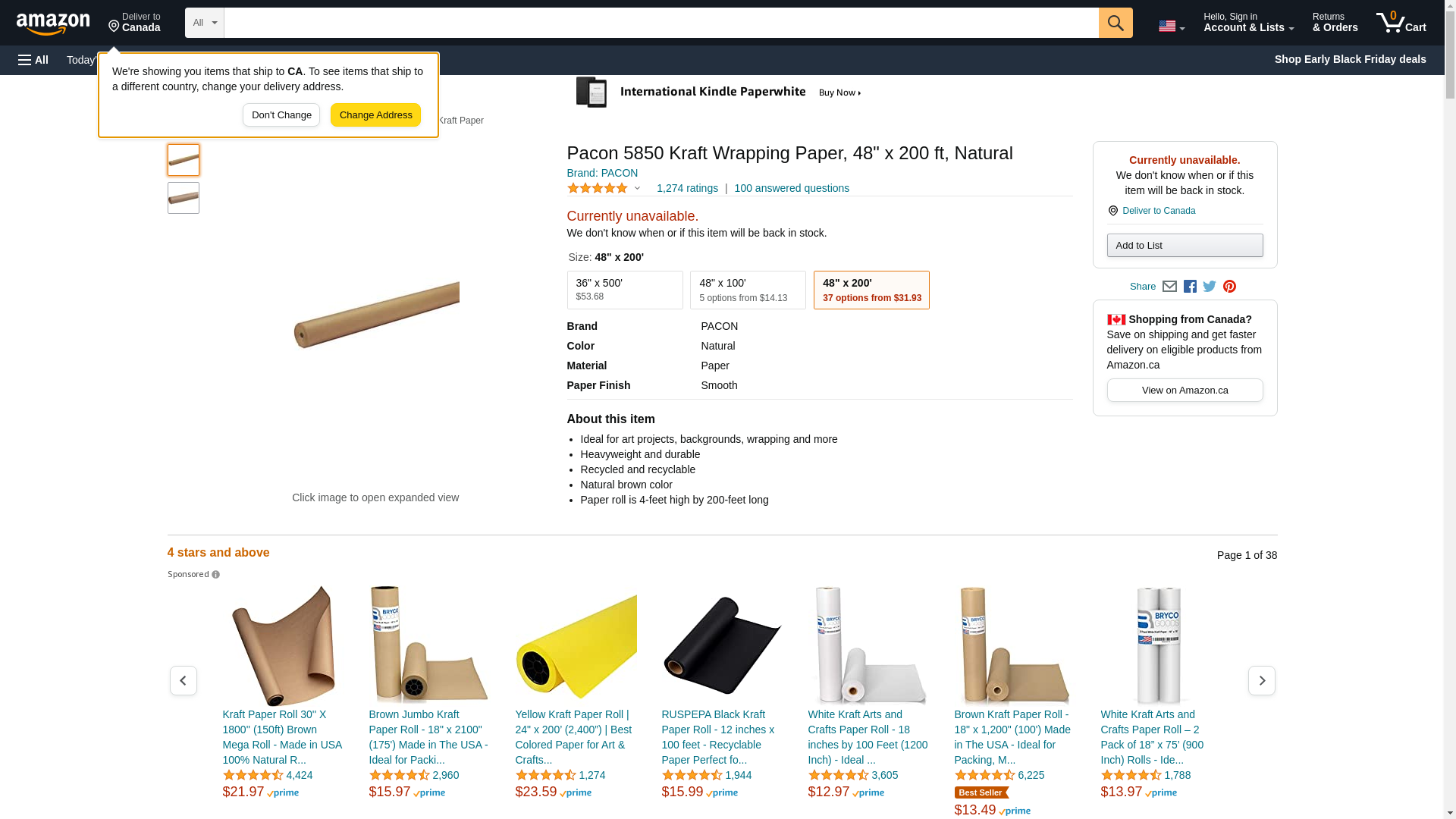Open Shop Early Black Friday deals
This screenshot has width=1456, height=819.
[1350, 59]
